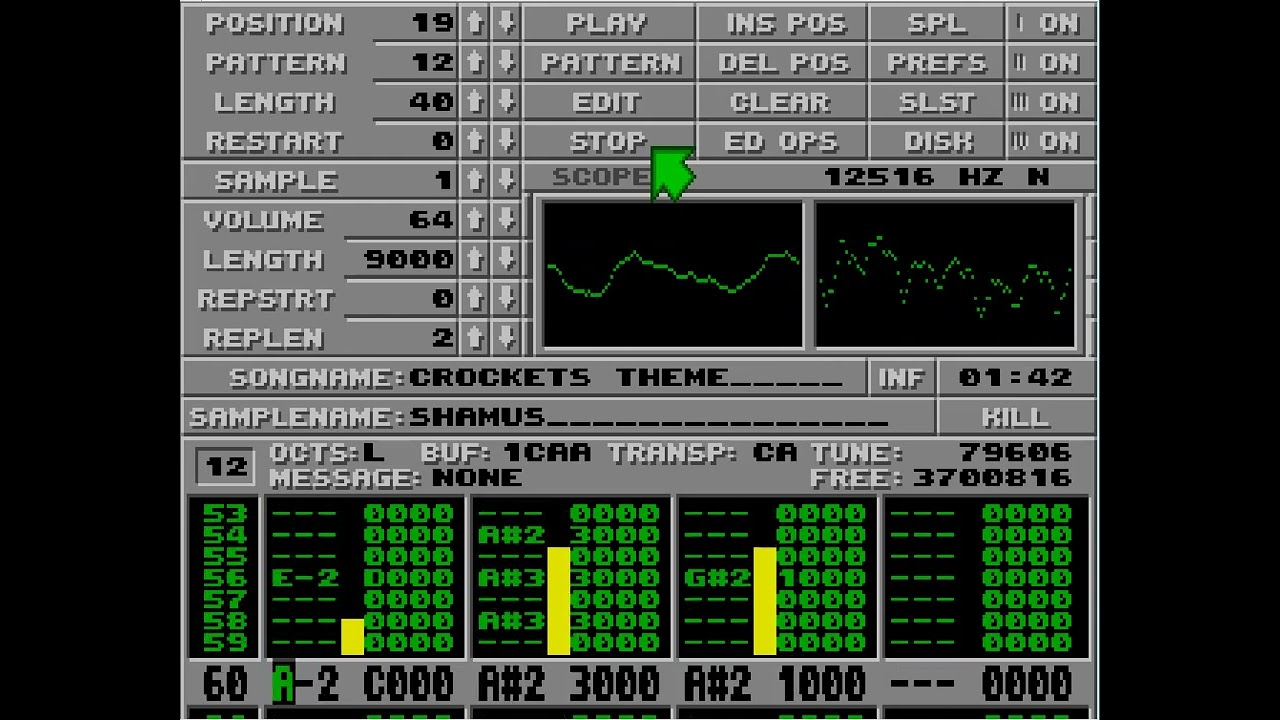This screenshot has width=1280, height=720.
Task: Play current pattern with PATTERN button
Action: tap(608, 62)
